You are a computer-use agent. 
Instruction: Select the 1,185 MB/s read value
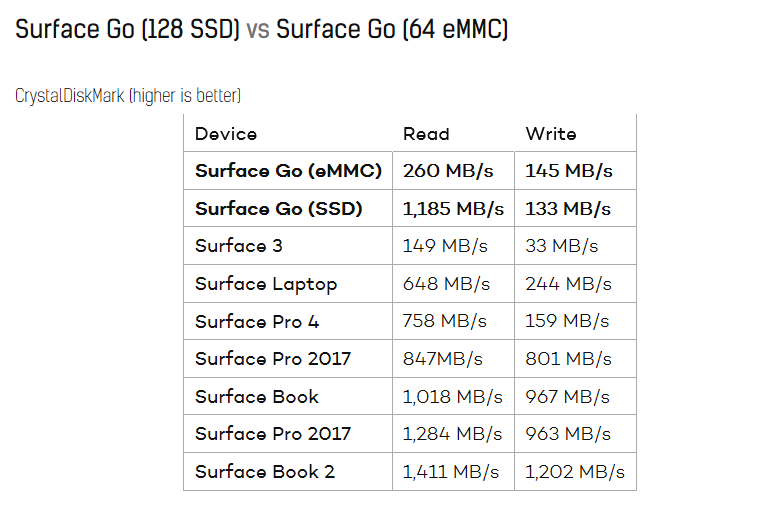(x=452, y=209)
